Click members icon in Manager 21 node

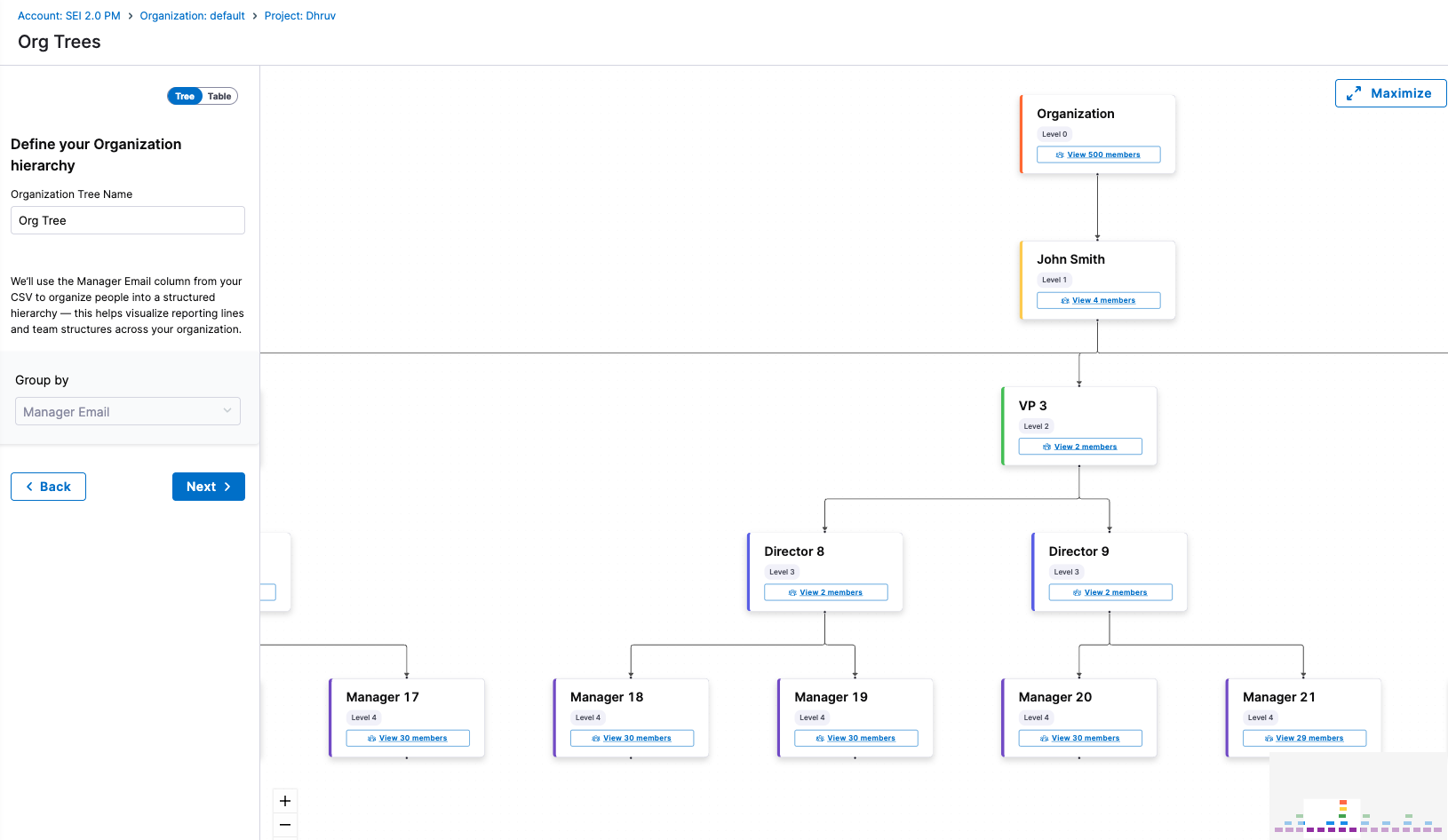(1269, 739)
